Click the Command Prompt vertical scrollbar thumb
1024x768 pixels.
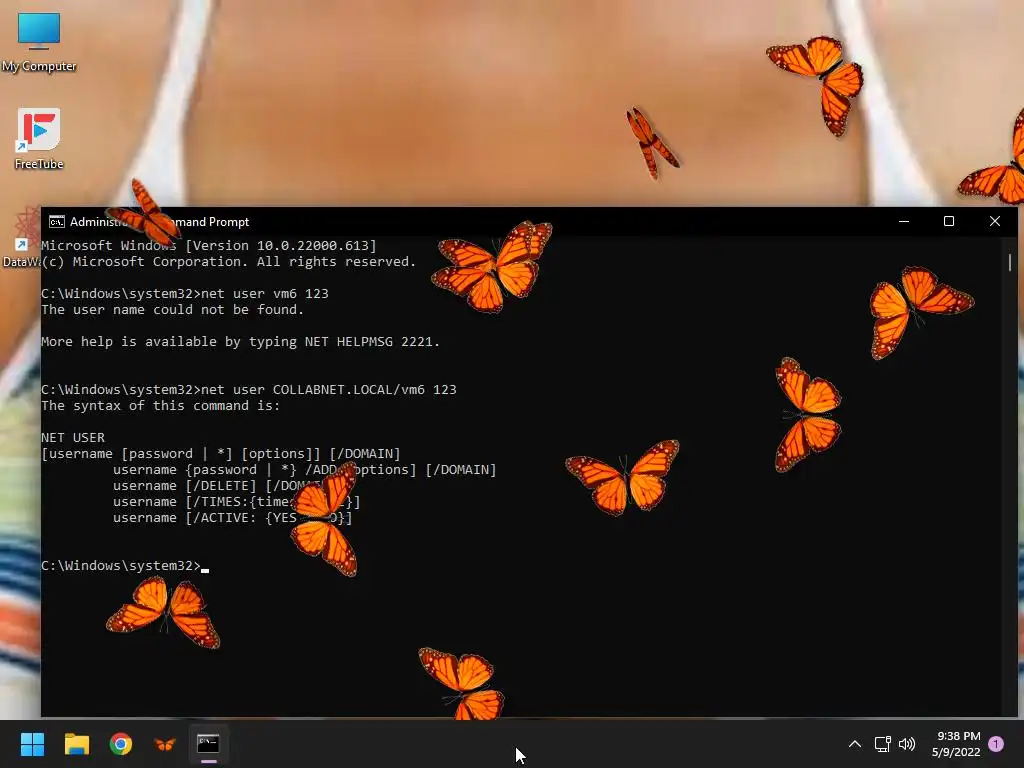coord(1010,263)
